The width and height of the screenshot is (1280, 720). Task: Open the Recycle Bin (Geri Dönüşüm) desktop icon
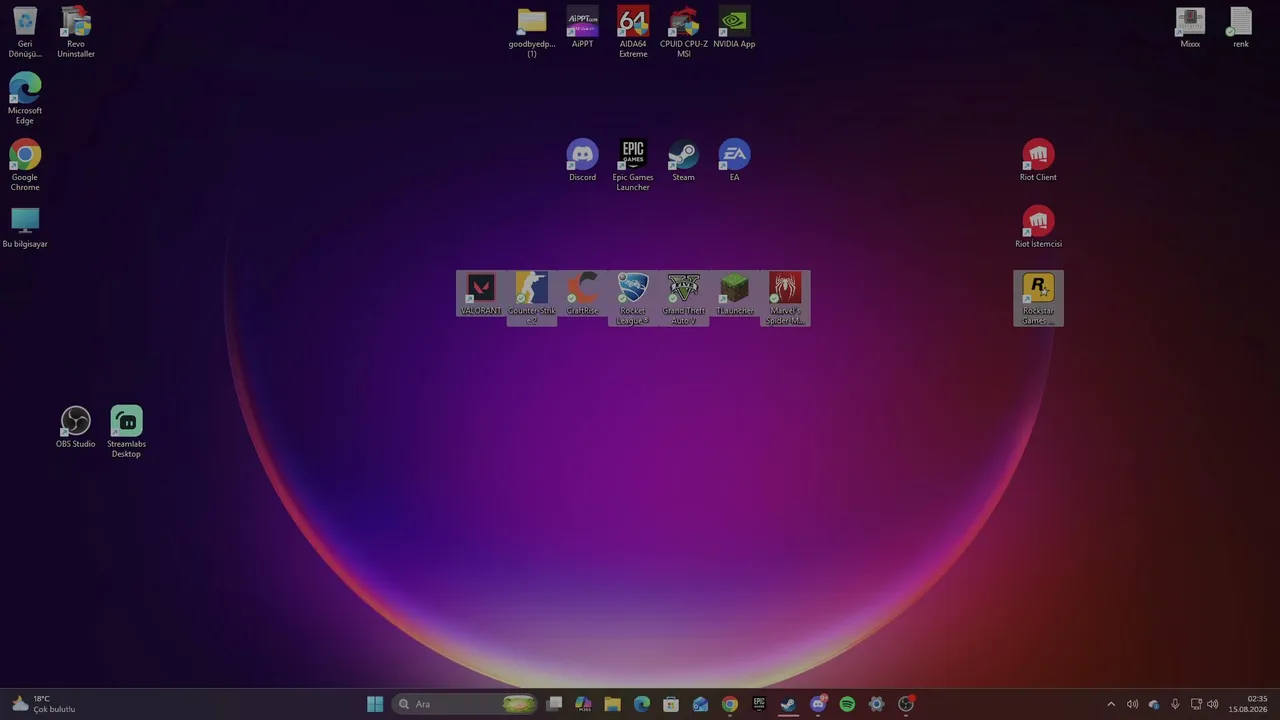click(25, 32)
